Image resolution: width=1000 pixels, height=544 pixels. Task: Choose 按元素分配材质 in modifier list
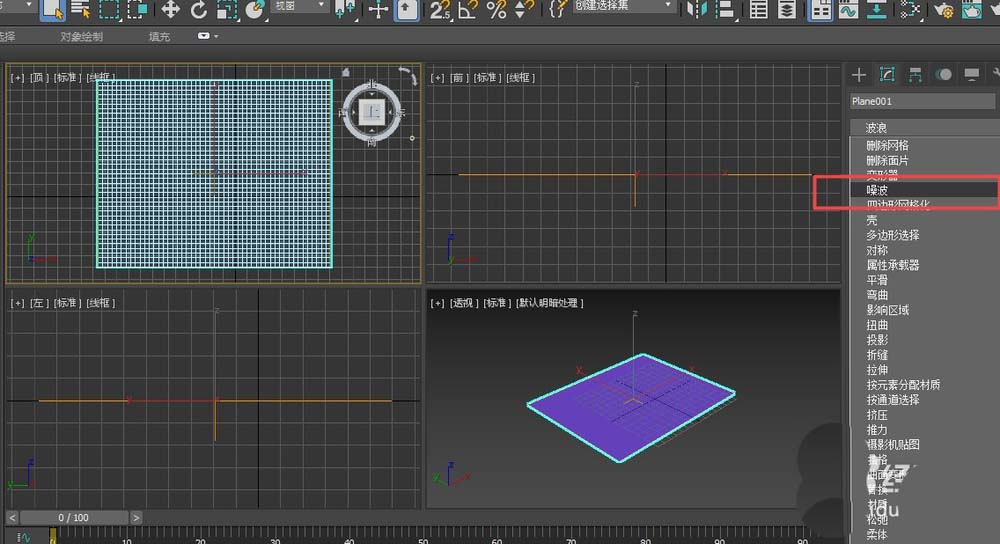point(902,385)
